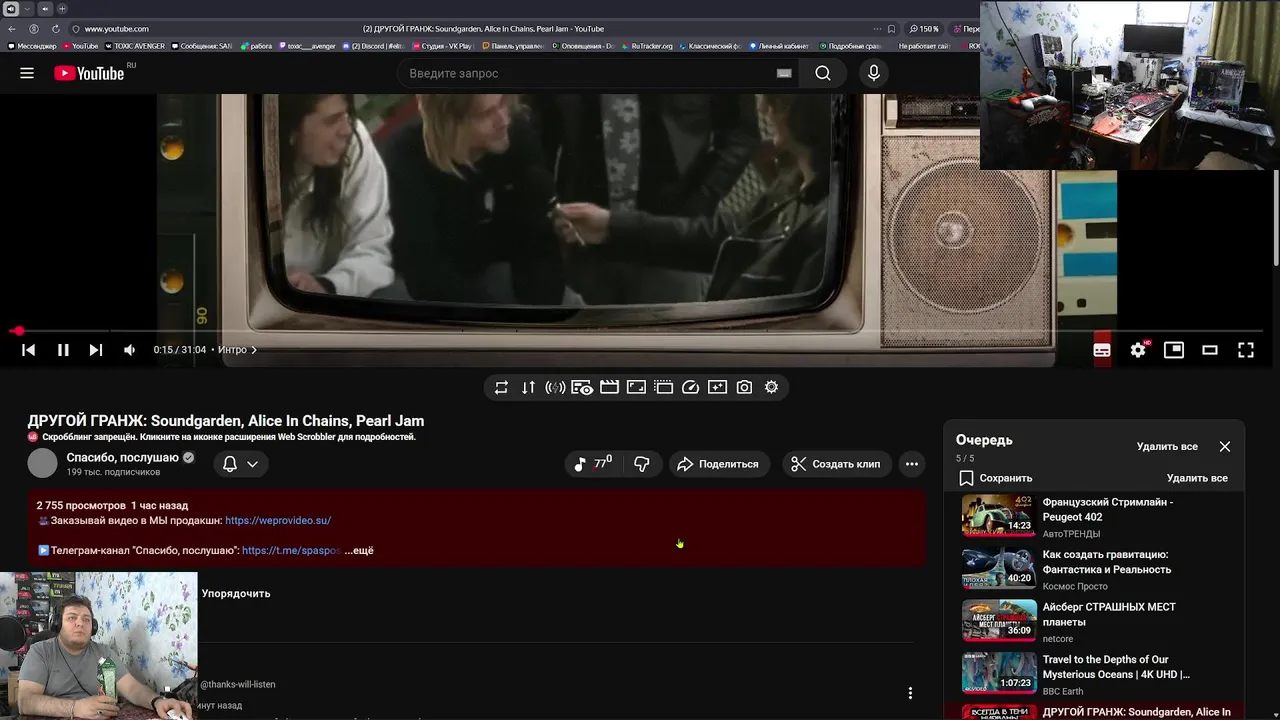Viewport: 1280px width, 720px height.
Task: Click the card with eye icon
Action: (x=582, y=387)
